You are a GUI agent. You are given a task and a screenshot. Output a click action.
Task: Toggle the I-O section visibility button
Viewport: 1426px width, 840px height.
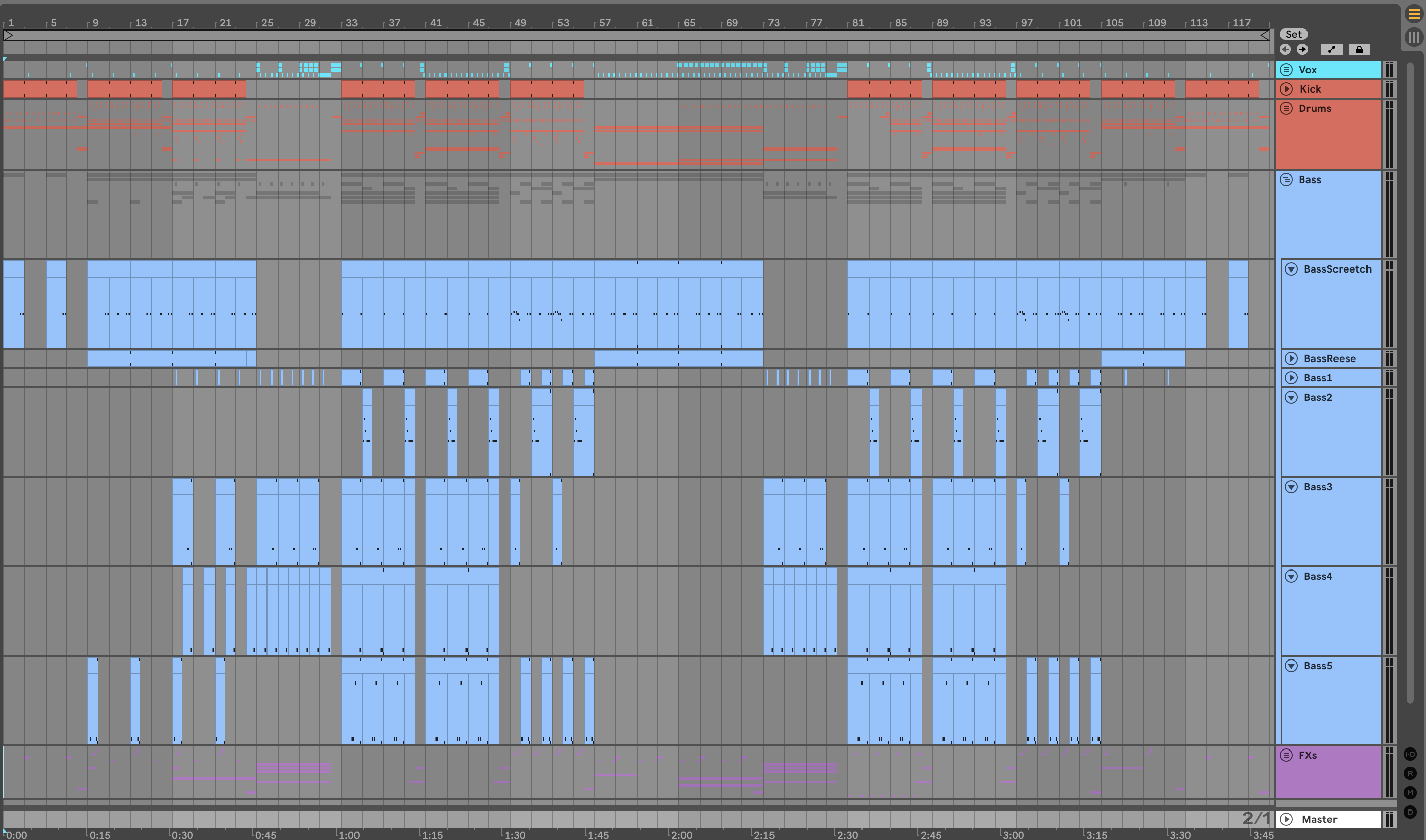point(1410,754)
